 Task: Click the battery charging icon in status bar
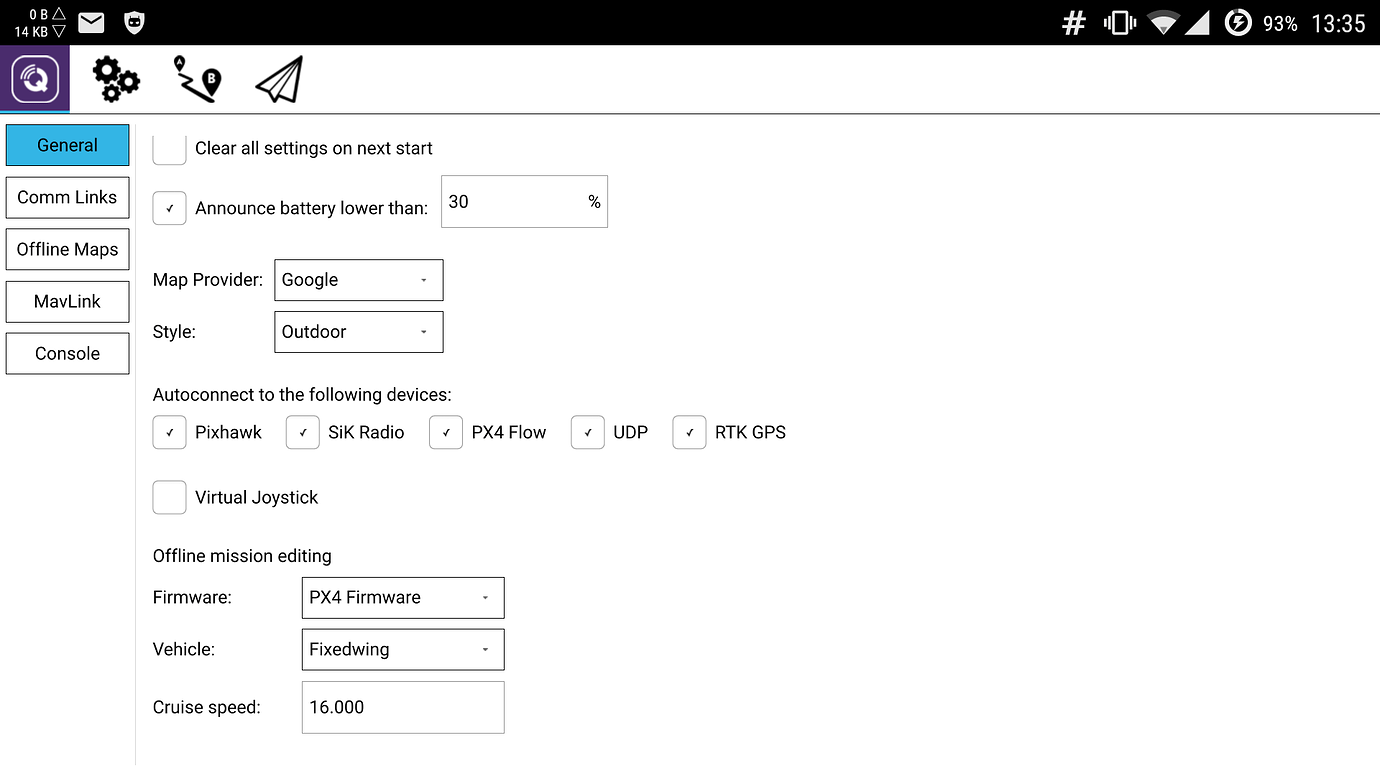1238,21
